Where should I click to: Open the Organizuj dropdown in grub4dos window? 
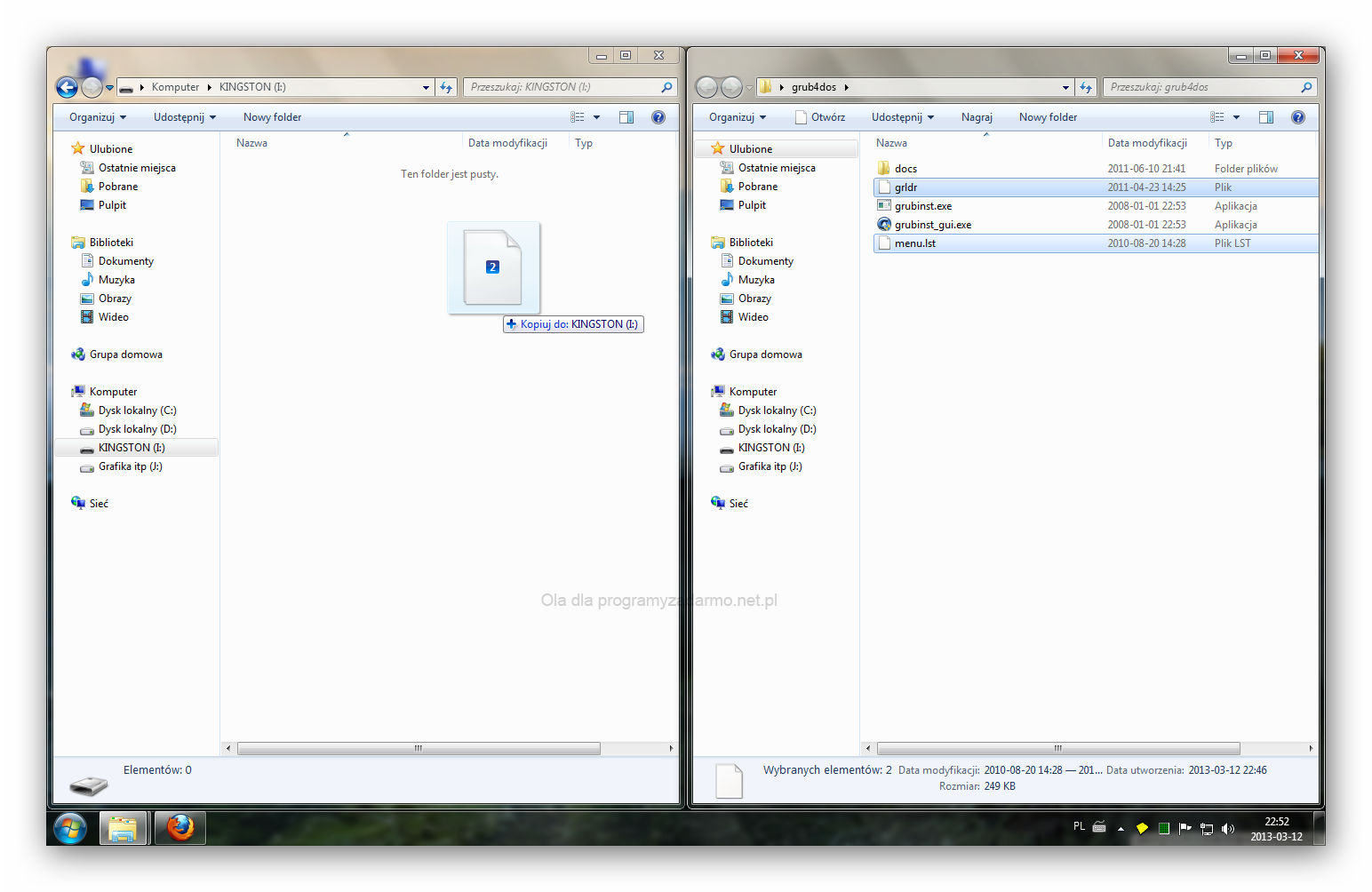[x=738, y=117]
